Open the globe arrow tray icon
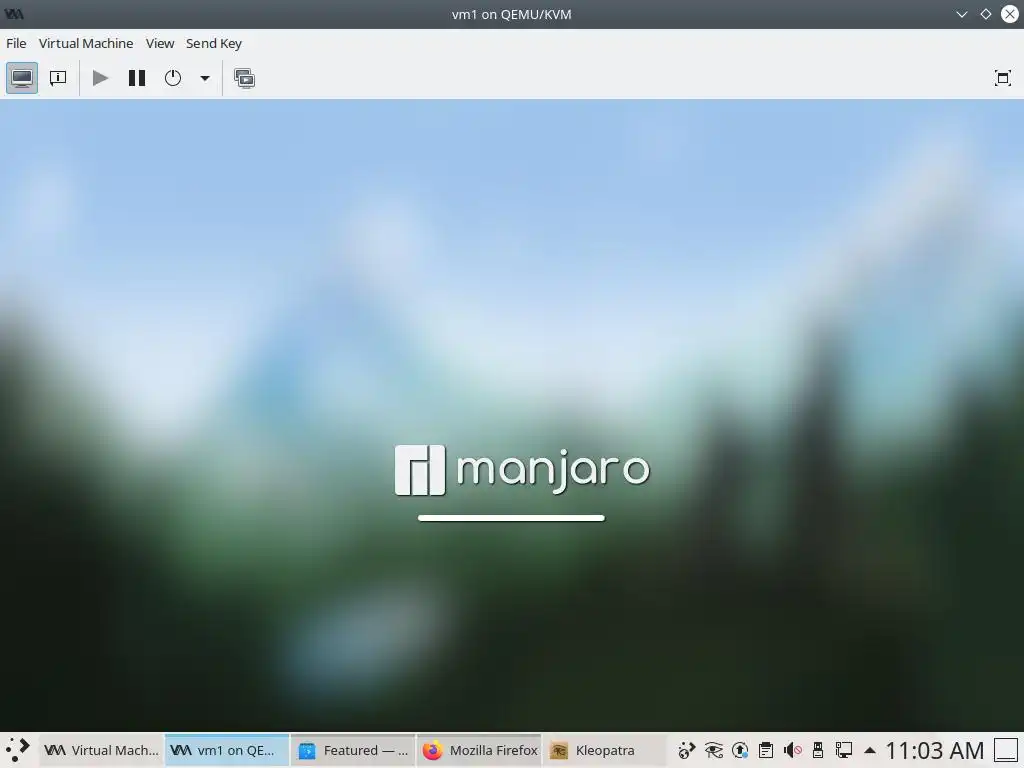Viewport: 1024px width, 768px height. (x=686, y=750)
